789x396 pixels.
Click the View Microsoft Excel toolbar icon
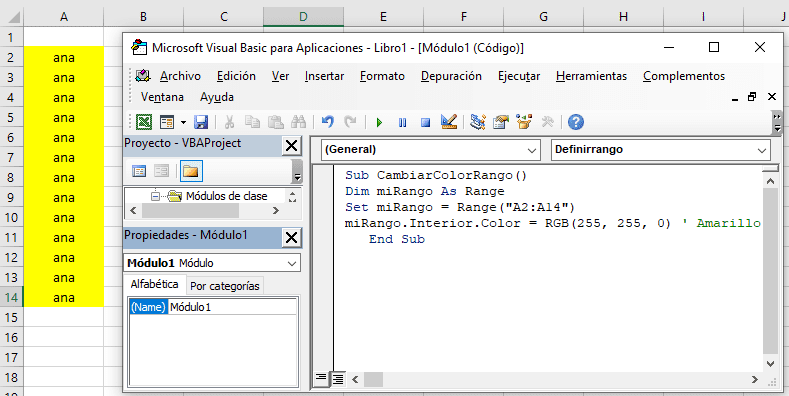coord(144,122)
